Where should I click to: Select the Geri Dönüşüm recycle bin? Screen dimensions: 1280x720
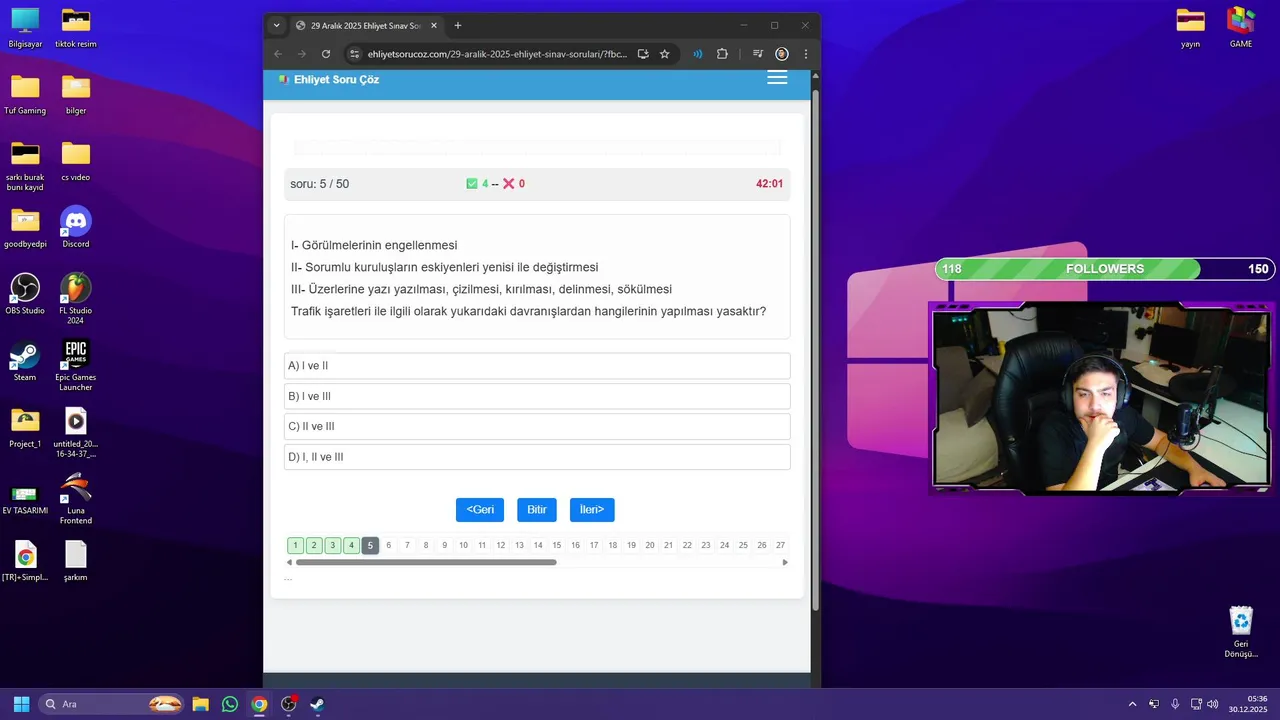point(1241,632)
